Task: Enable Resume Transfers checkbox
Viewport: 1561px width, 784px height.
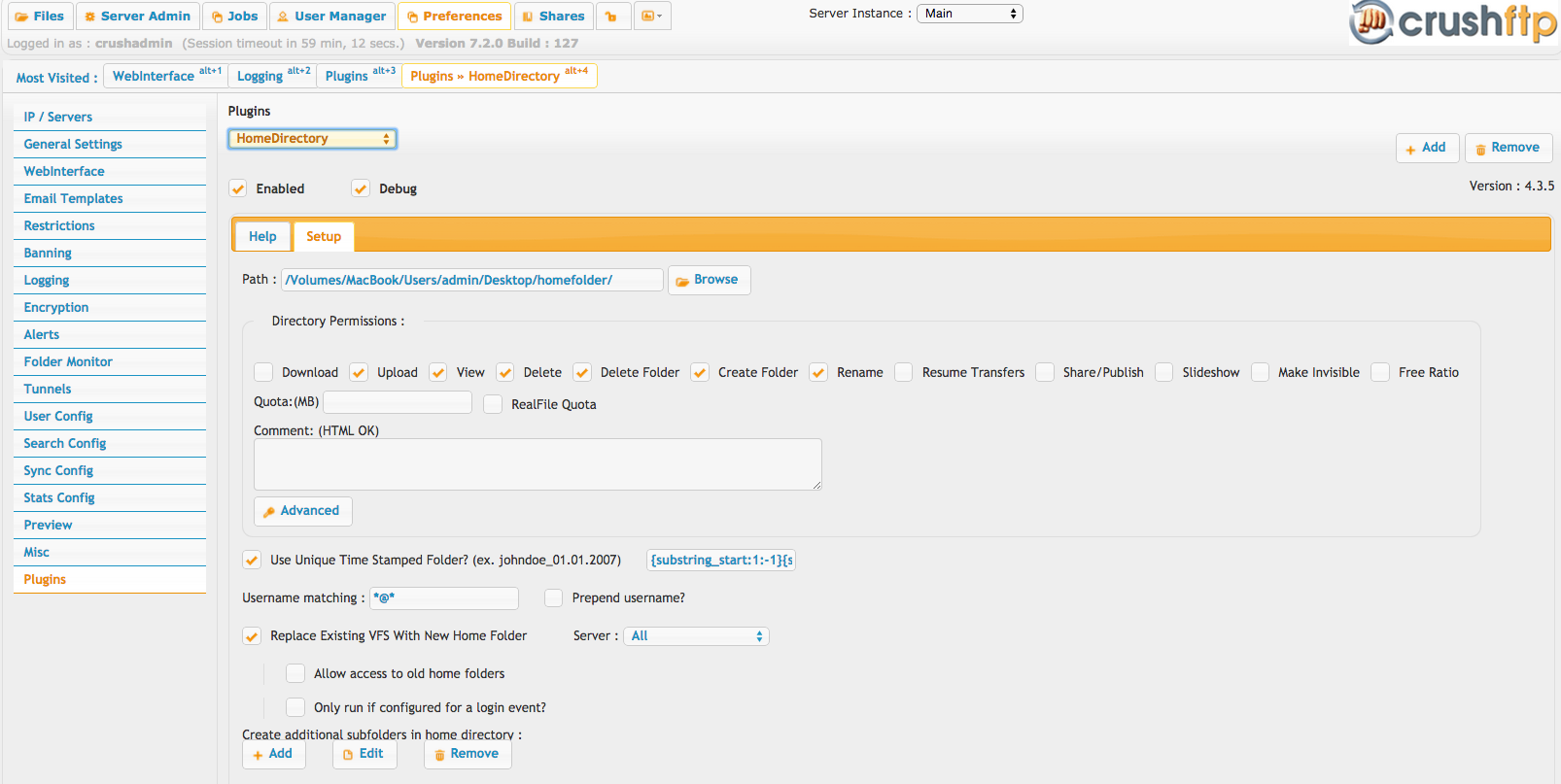Action: point(904,372)
